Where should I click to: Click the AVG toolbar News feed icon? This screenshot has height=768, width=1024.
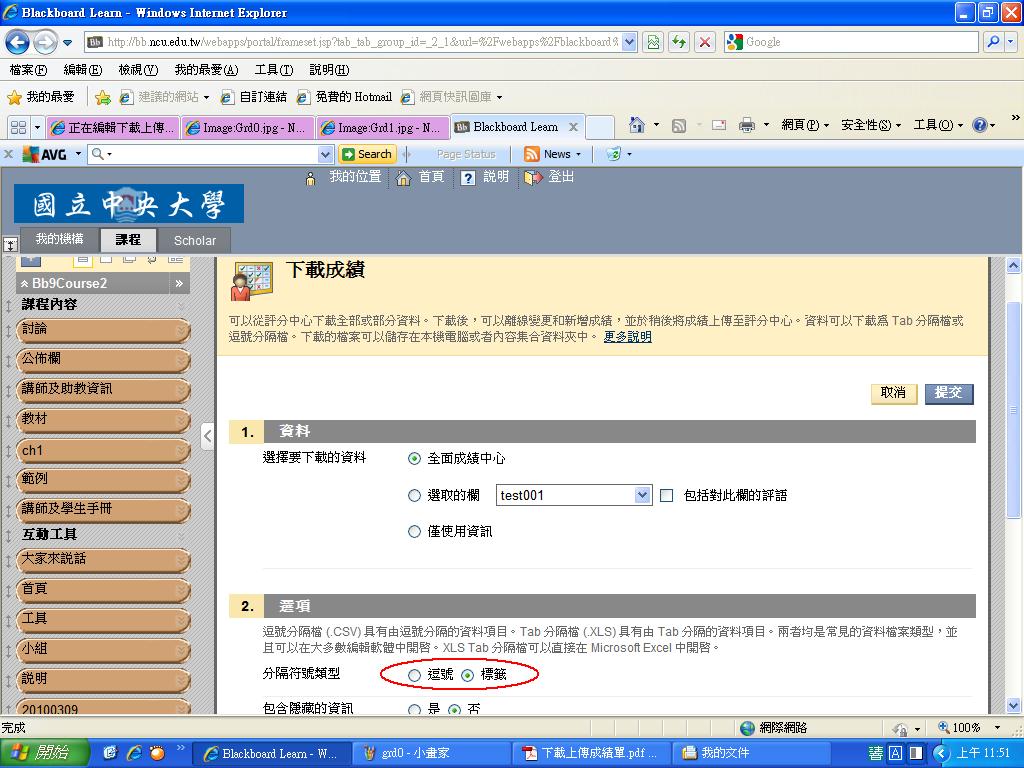click(532, 154)
